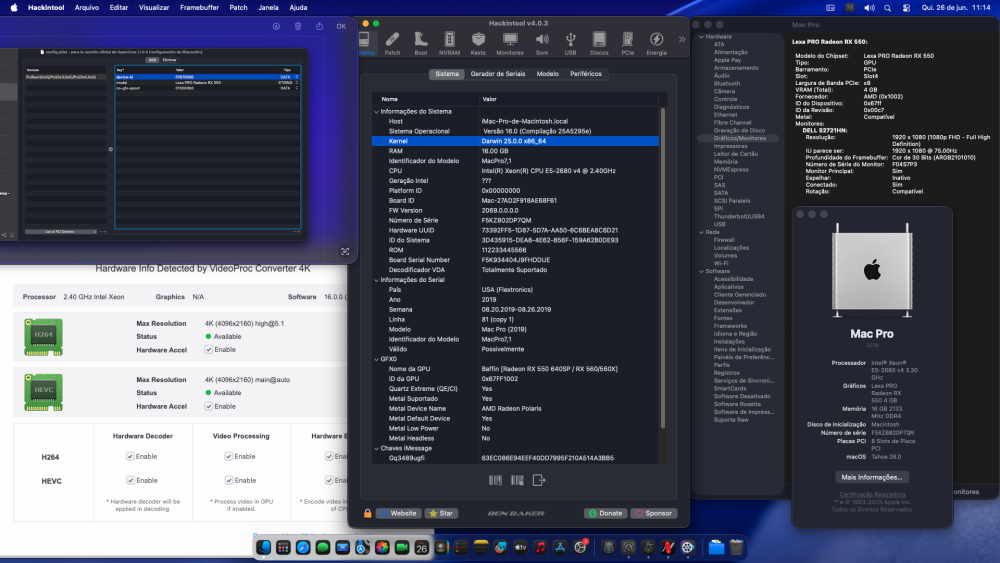The width and height of the screenshot is (1000, 563).
Task: Open the Certificação Regulatória link
Action: pyautogui.click(x=872, y=495)
